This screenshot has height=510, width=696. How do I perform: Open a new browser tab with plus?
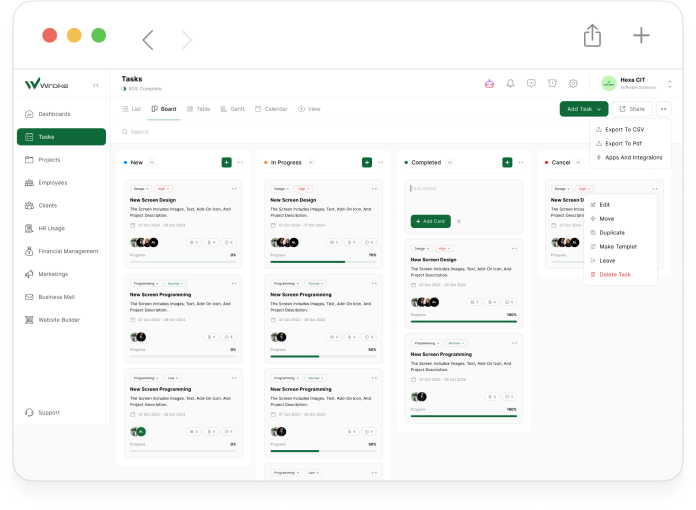click(641, 35)
